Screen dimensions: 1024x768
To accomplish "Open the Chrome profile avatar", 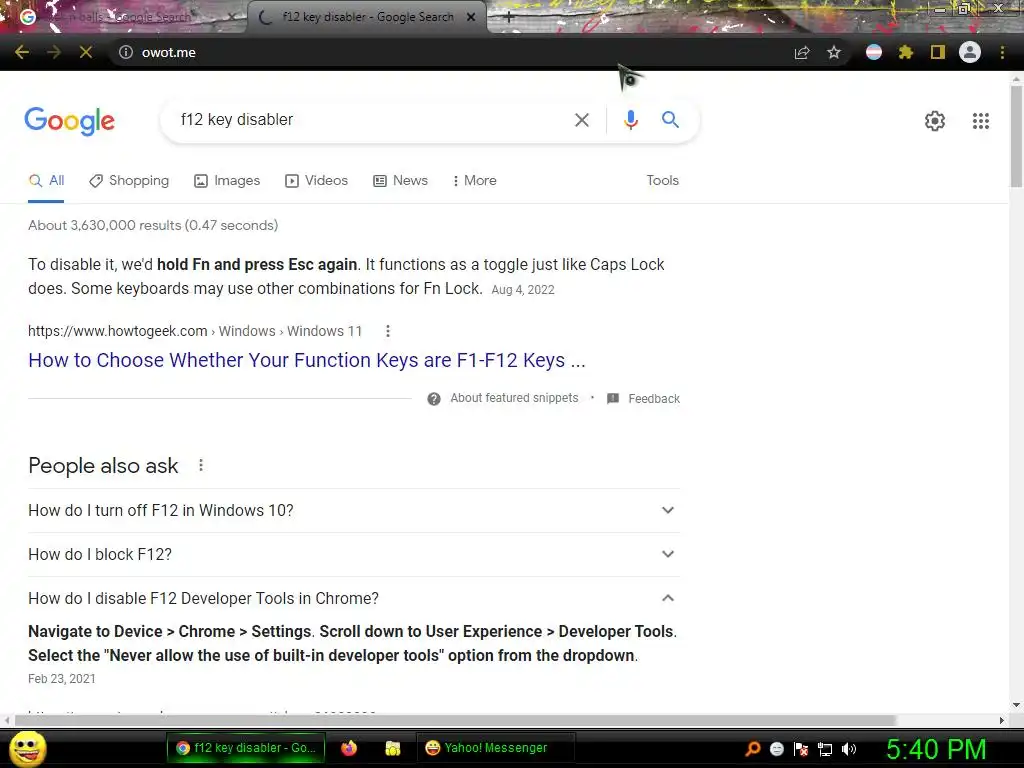I will pos(970,52).
